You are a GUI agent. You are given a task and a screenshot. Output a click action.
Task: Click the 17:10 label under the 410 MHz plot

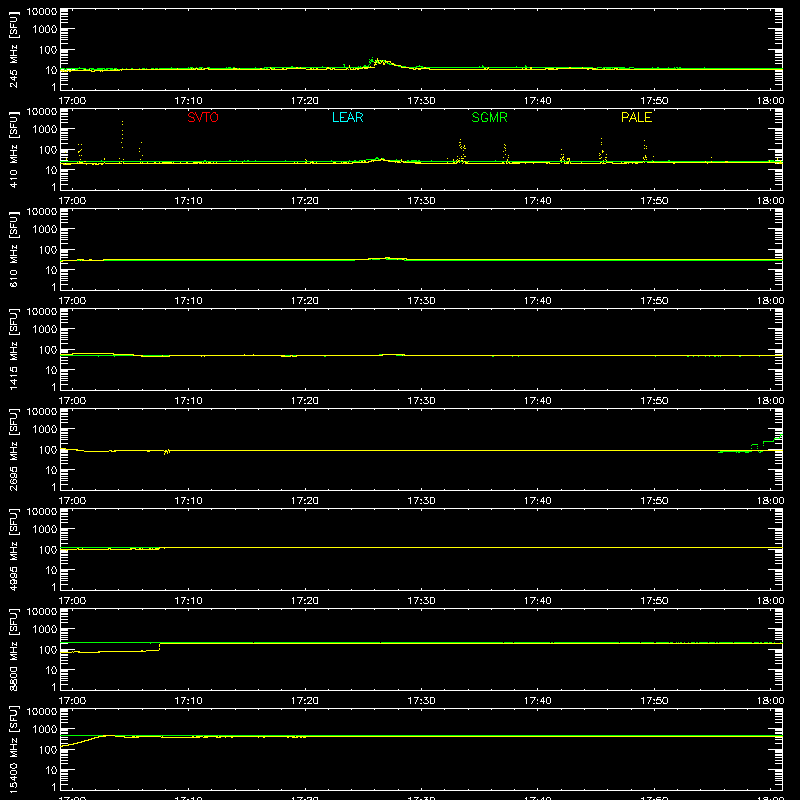coord(188,201)
